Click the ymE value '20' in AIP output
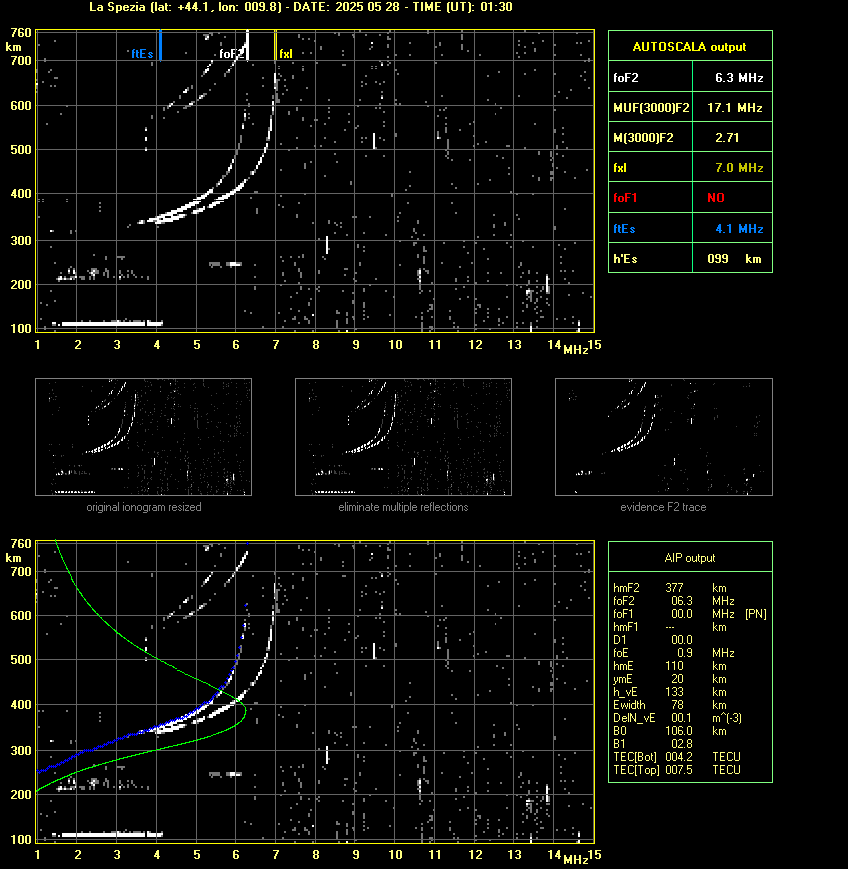Image resolution: width=848 pixels, height=869 pixels. pyautogui.click(x=677, y=679)
